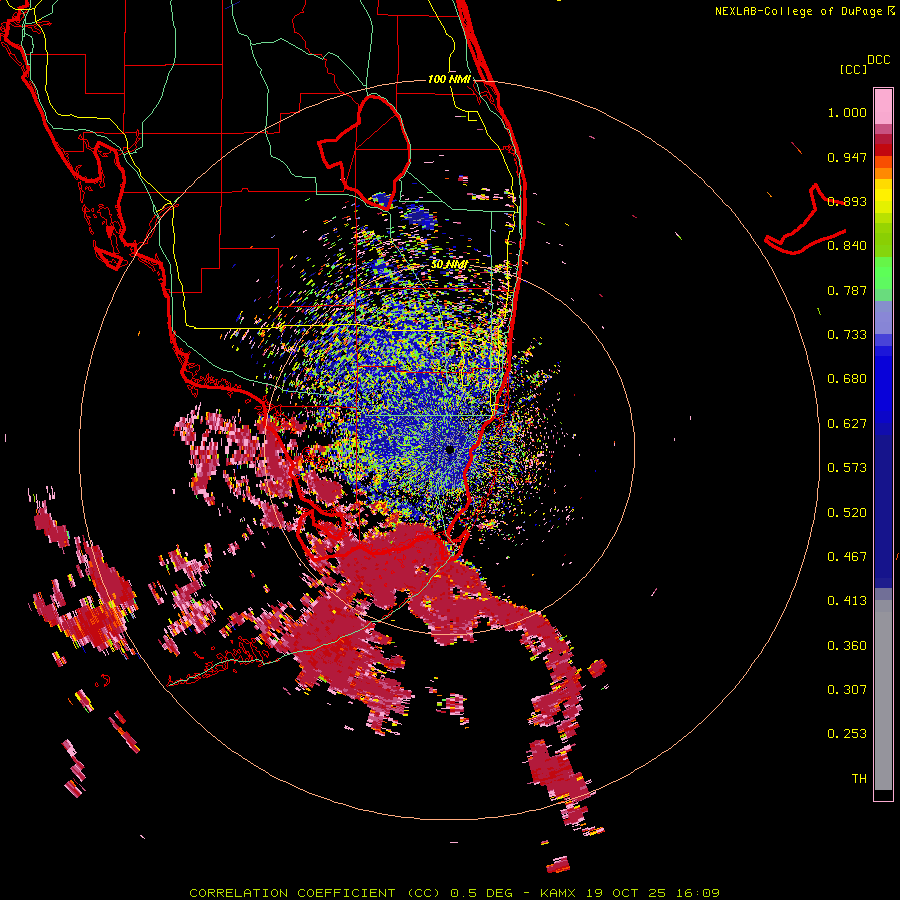Click the 0.573 scale value
900x900 pixels.
click(x=847, y=468)
